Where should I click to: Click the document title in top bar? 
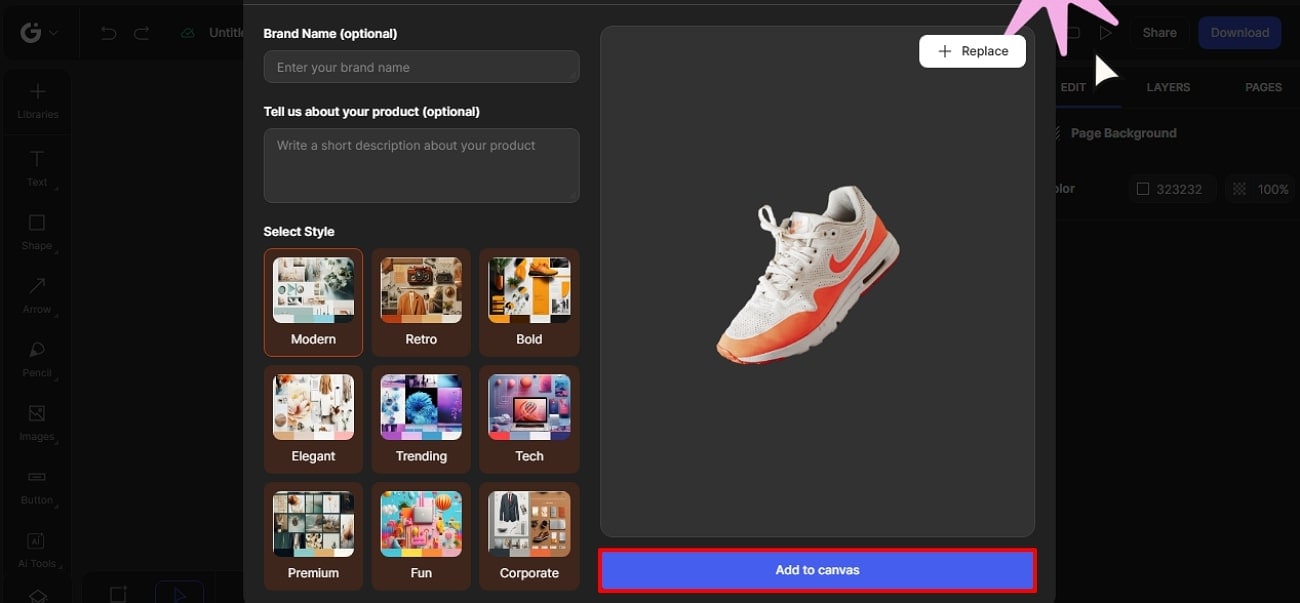point(227,33)
